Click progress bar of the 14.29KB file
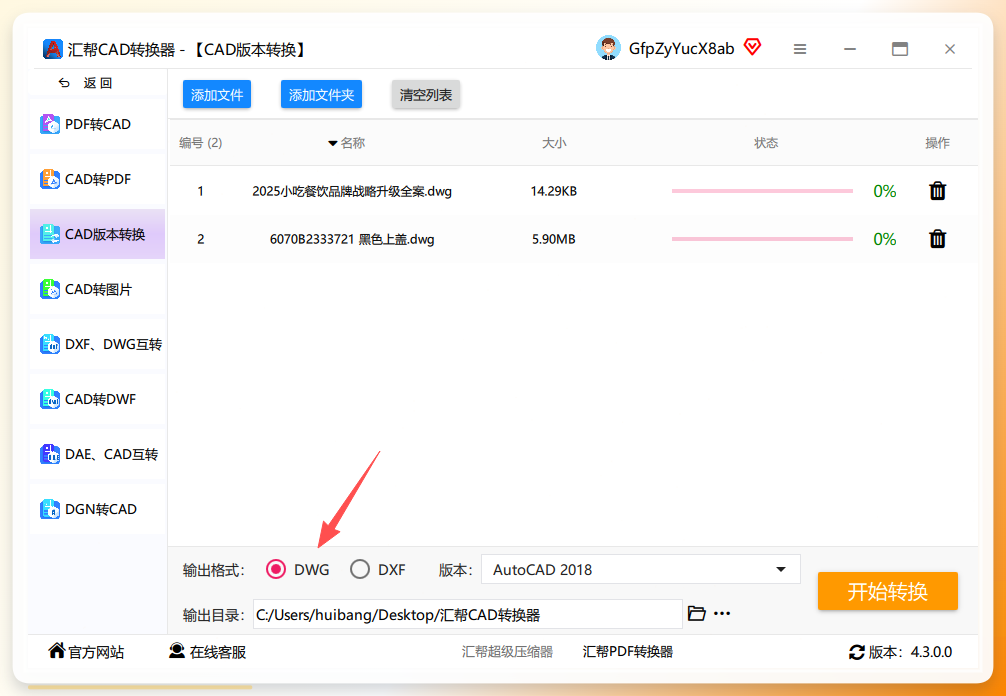 [x=762, y=191]
